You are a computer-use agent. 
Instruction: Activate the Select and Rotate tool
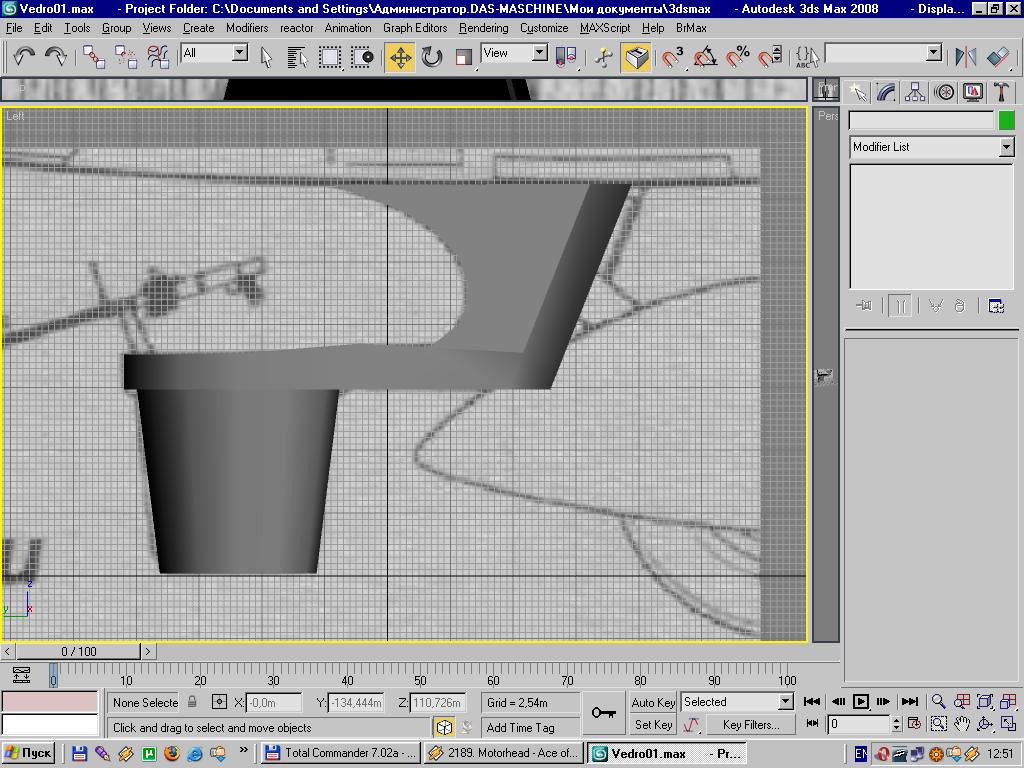click(x=432, y=57)
